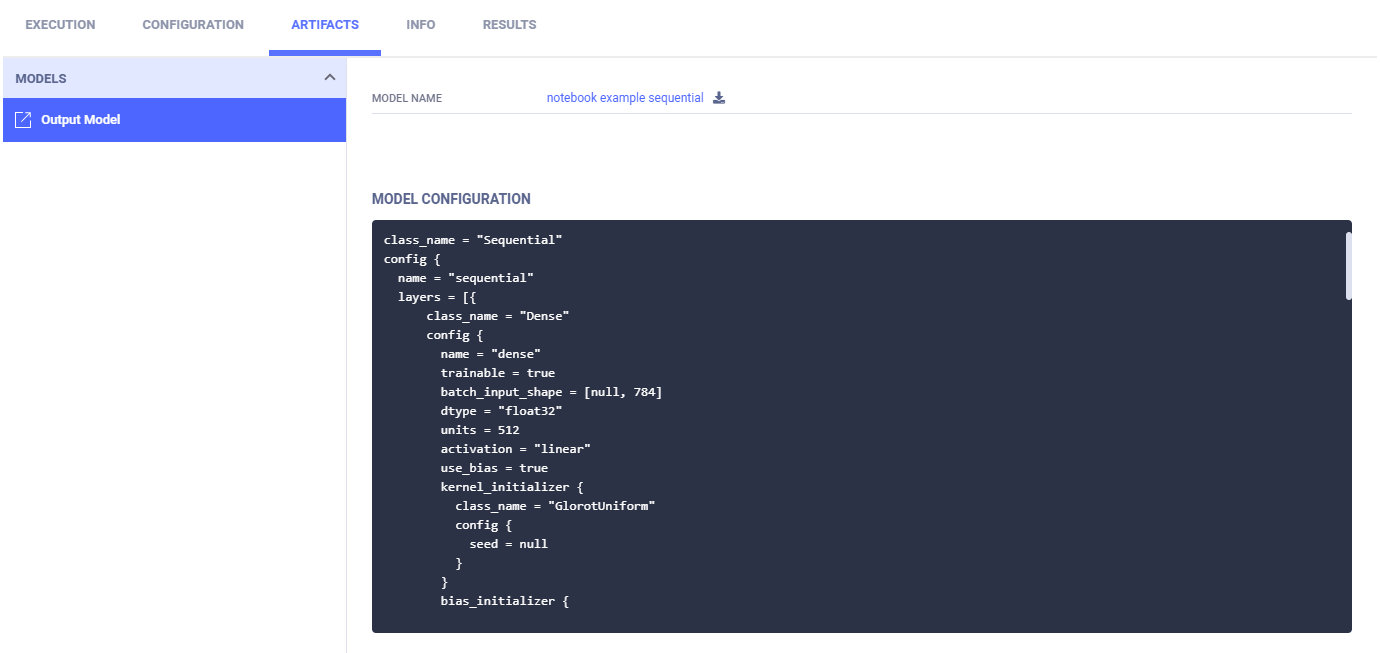1380x653 pixels.
Task: Click the activation = "linear" line
Action: [x=515, y=449]
